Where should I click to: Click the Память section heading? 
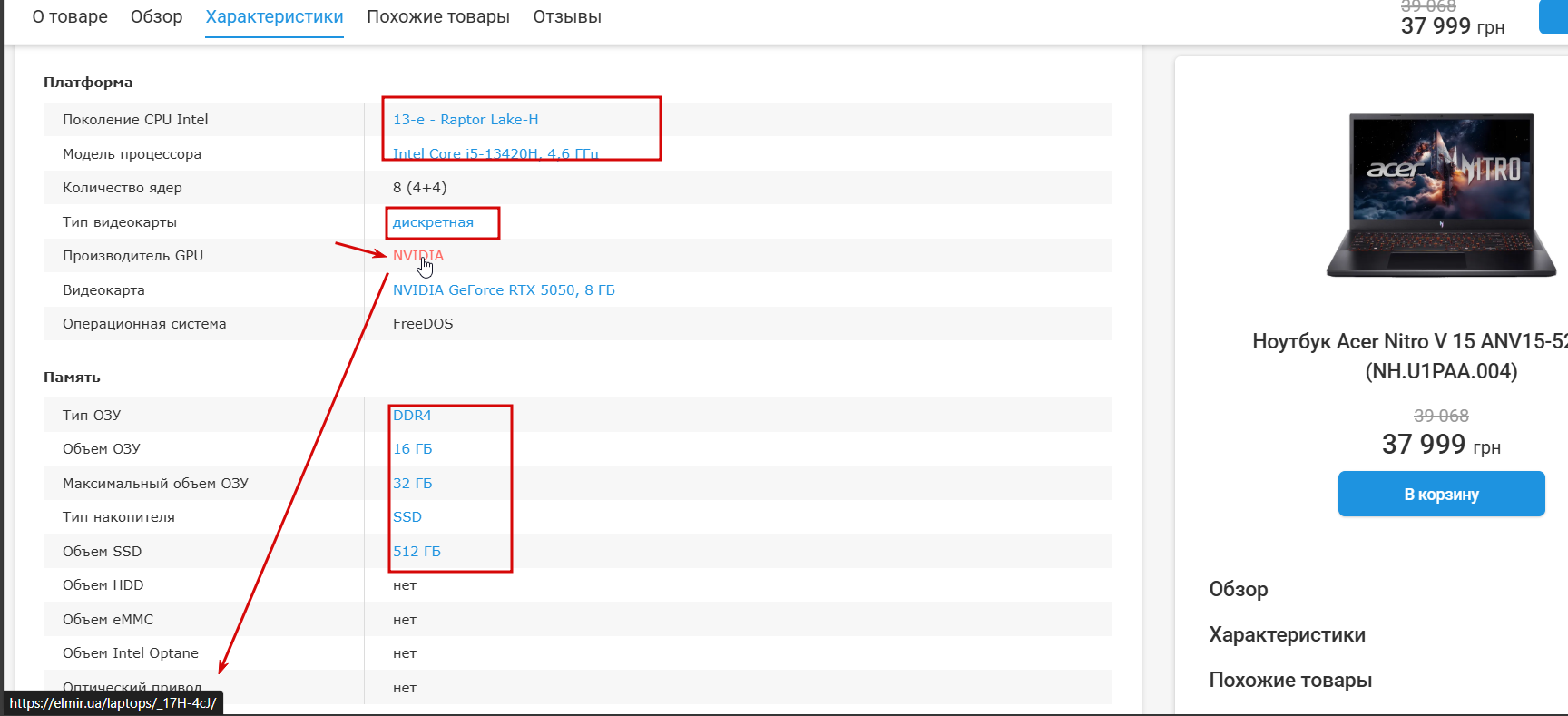(72, 378)
